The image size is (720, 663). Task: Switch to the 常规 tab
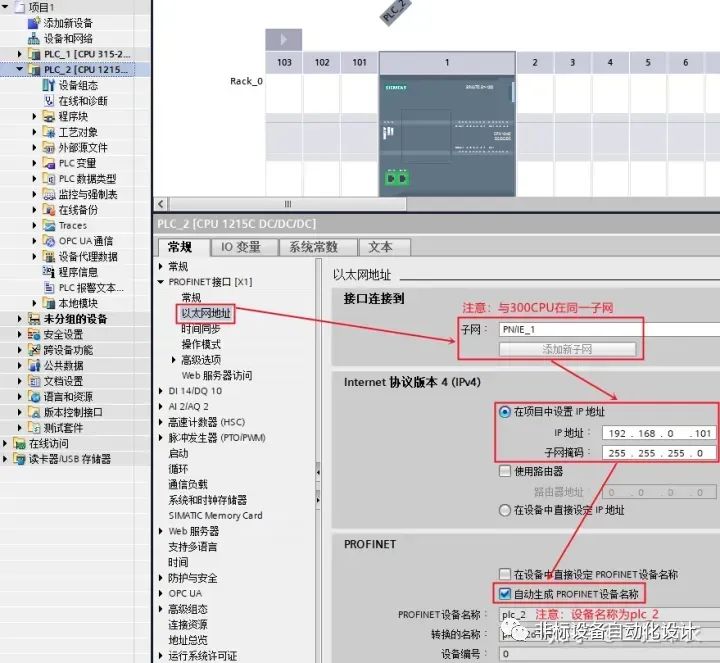tap(183, 247)
